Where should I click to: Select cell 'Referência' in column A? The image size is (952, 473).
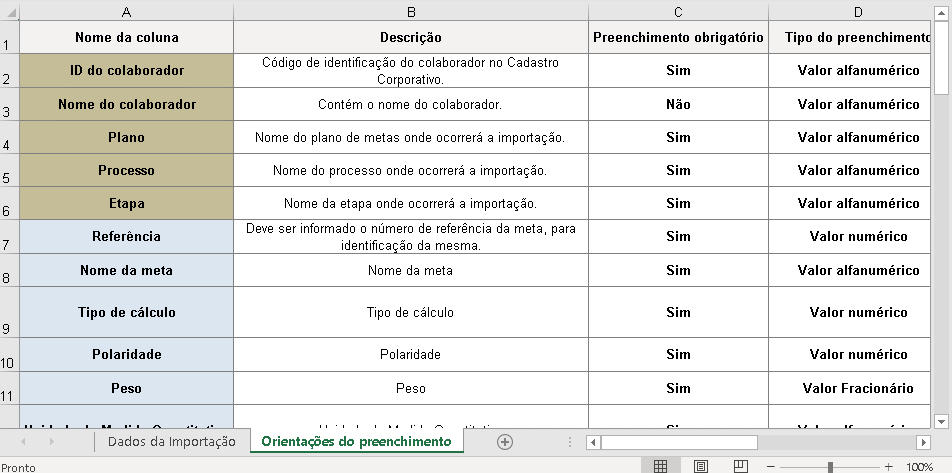pyautogui.click(x=126, y=236)
